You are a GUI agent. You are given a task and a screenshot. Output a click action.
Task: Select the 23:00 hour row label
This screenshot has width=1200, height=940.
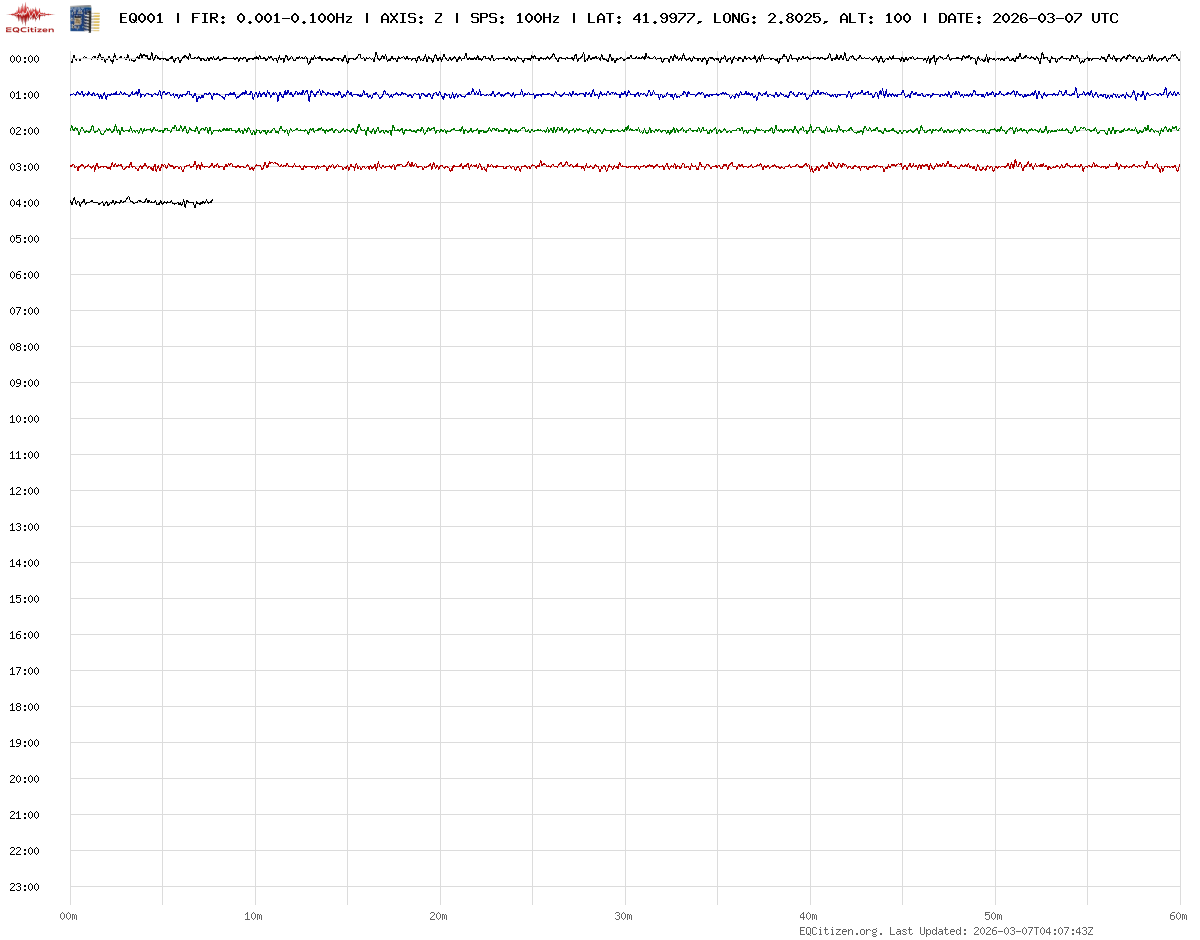point(24,887)
